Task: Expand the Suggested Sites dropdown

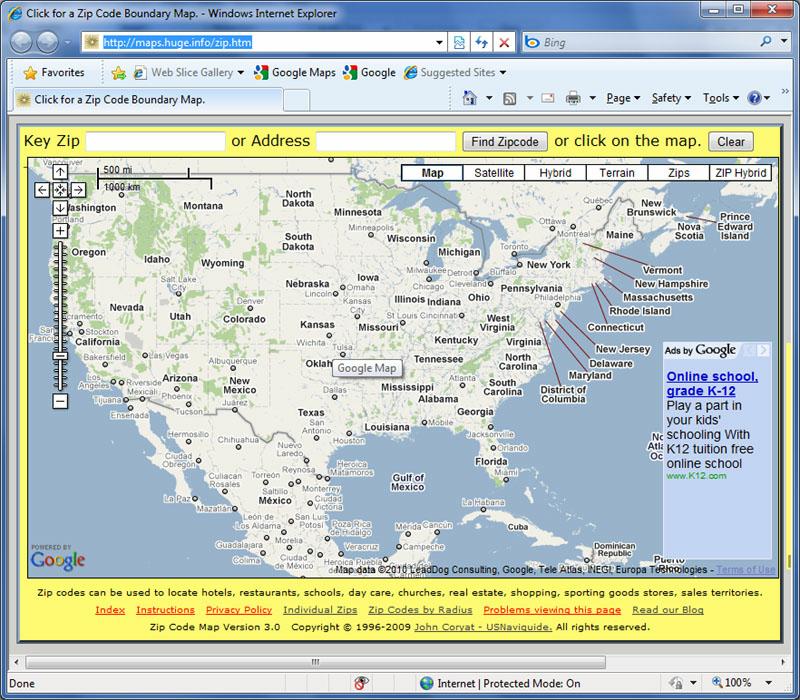Action: (503, 72)
